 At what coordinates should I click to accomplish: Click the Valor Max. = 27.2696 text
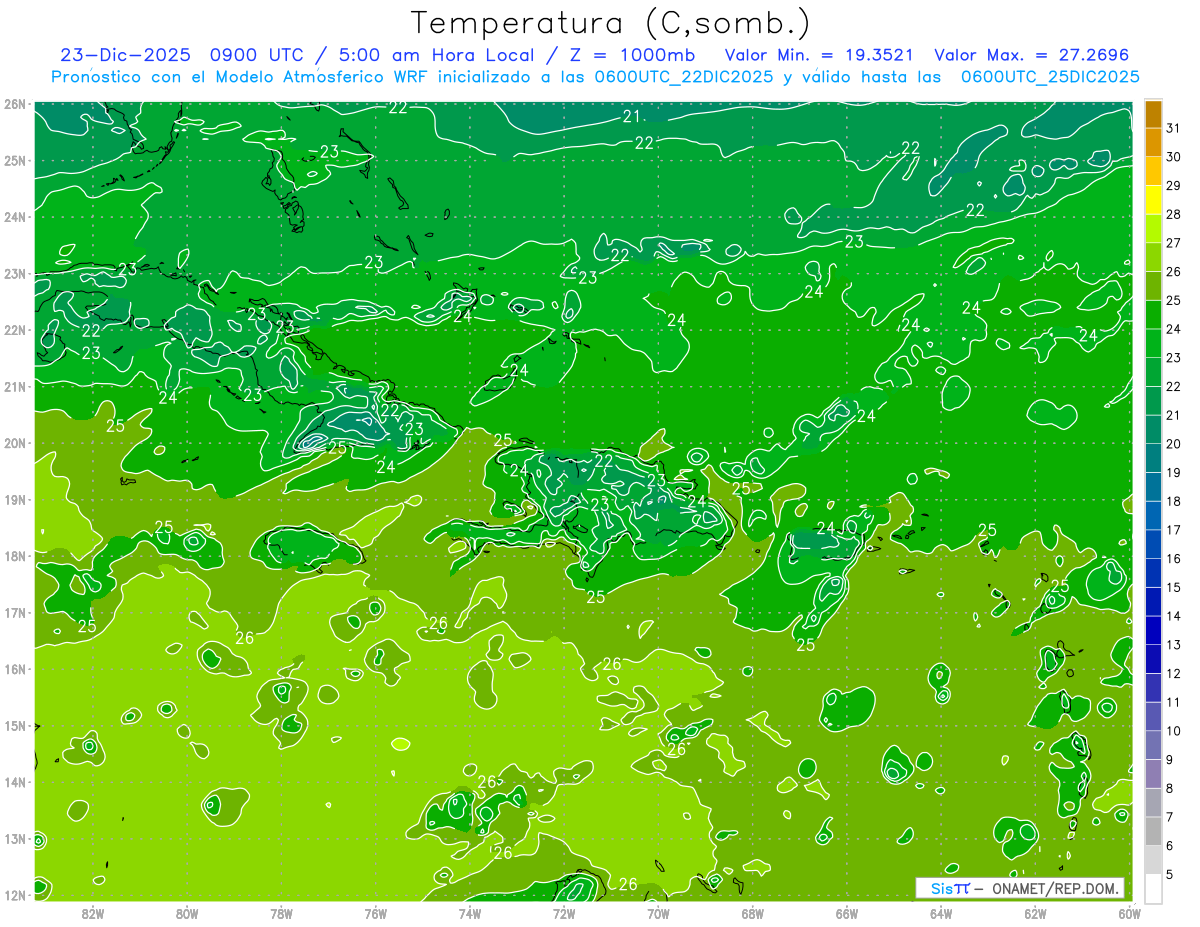1031,55
